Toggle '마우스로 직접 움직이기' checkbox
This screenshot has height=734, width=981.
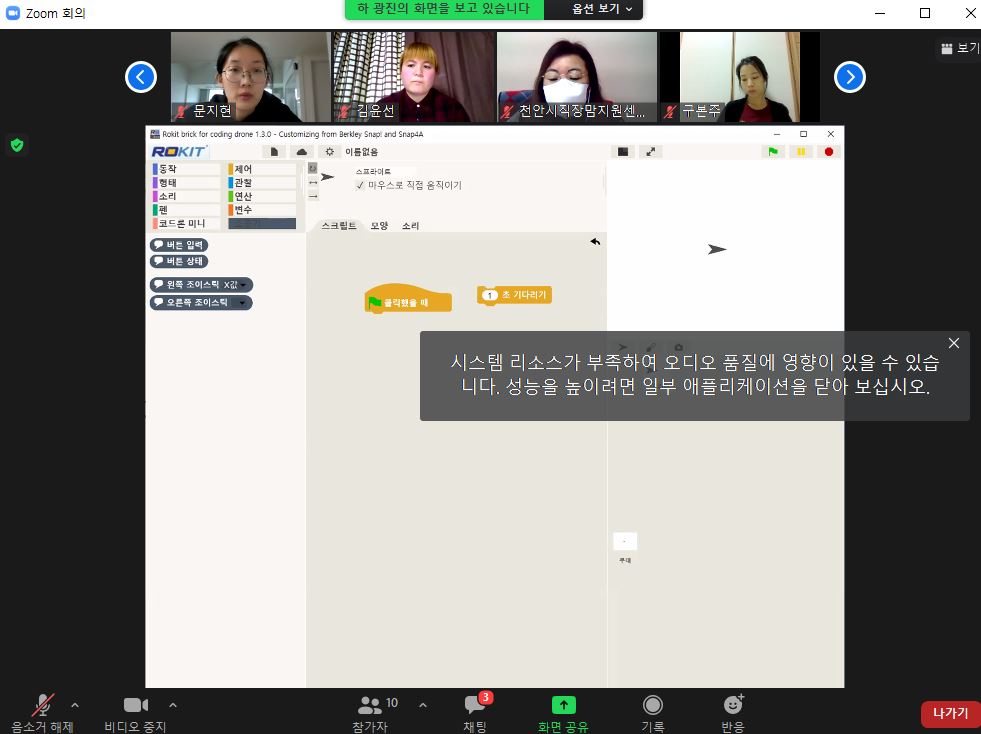tap(361, 185)
